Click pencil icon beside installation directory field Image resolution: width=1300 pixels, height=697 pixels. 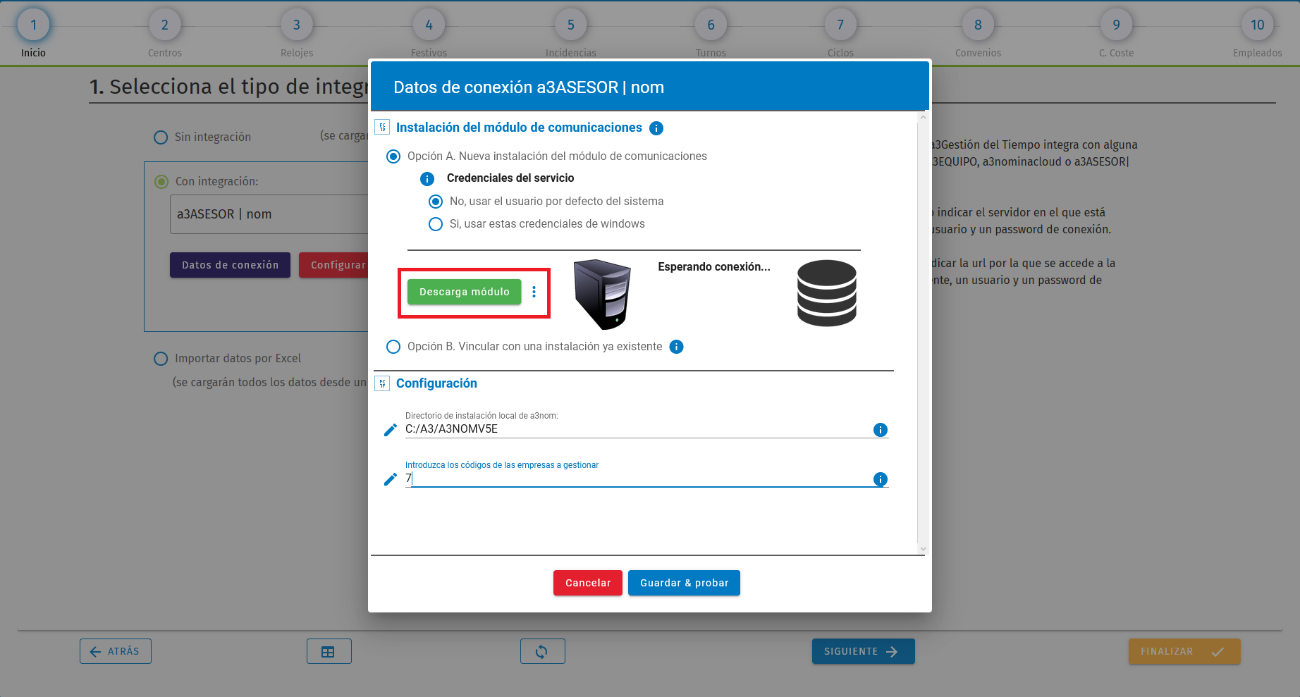[391, 430]
